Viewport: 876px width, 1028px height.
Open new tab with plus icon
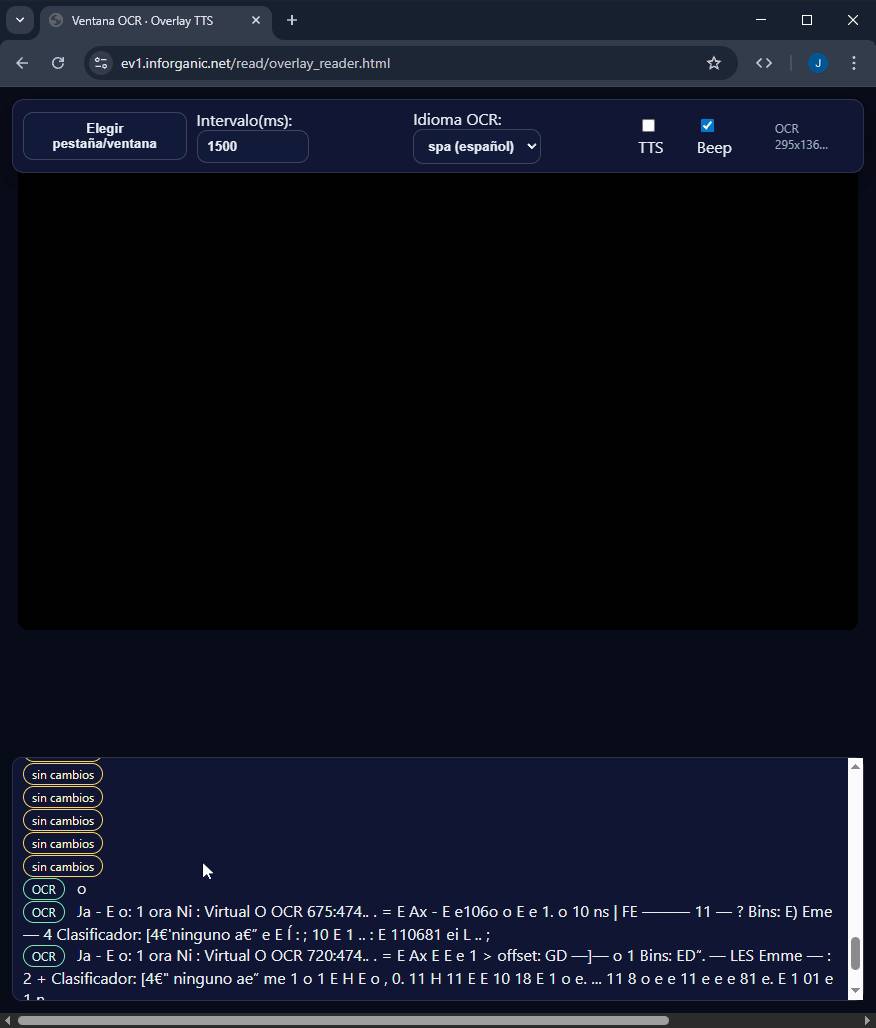(x=292, y=20)
